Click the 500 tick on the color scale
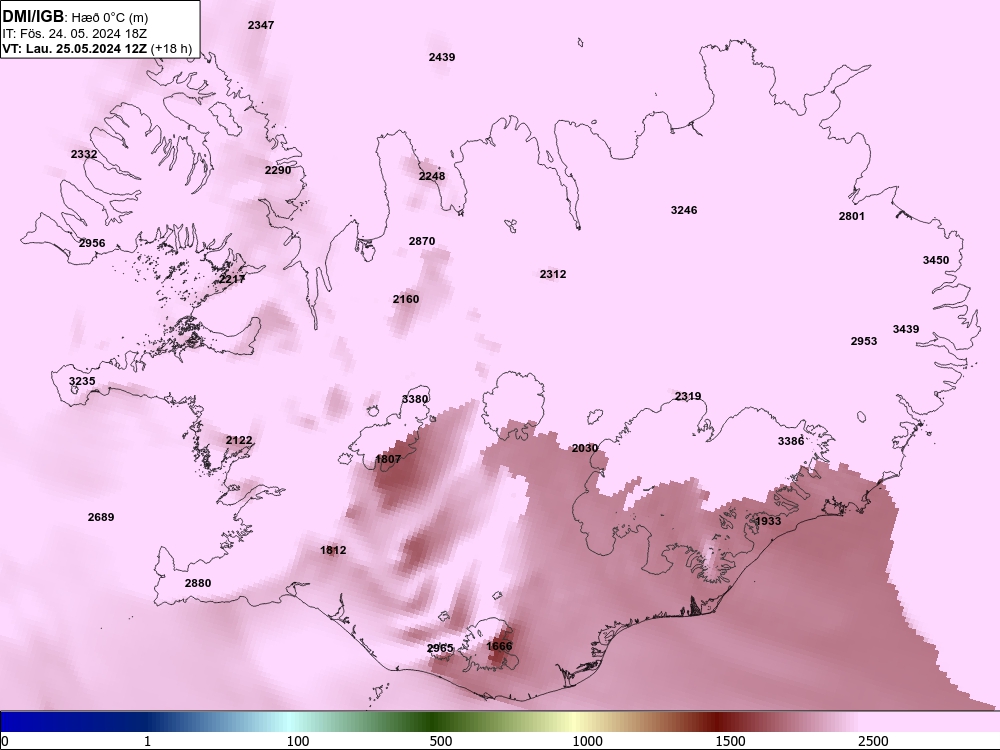 click(x=441, y=741)
